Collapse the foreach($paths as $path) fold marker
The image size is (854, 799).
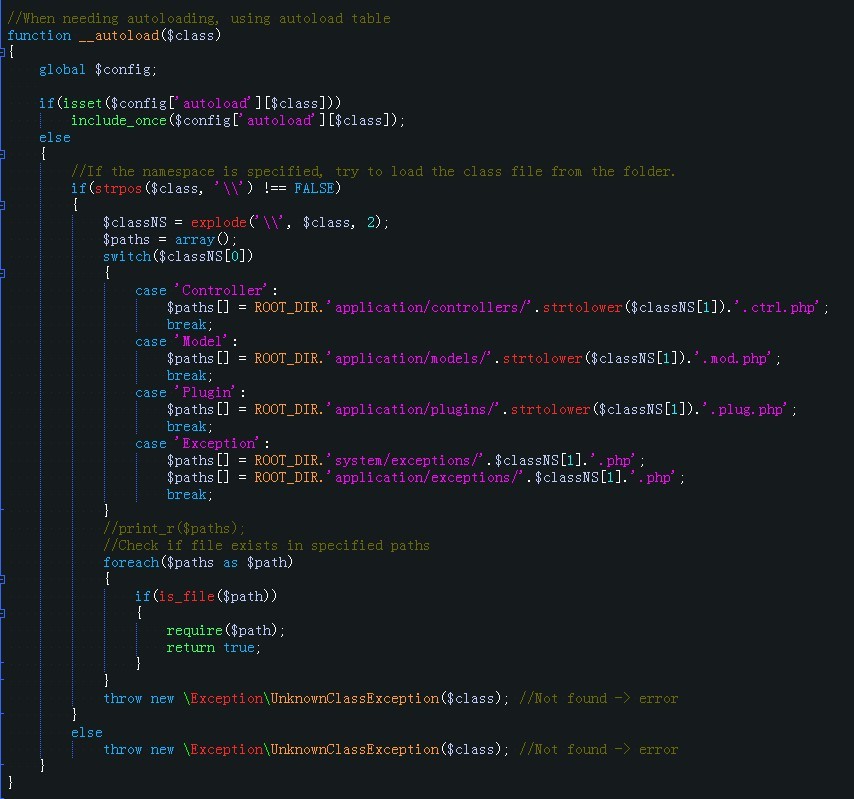pos(2,580)
